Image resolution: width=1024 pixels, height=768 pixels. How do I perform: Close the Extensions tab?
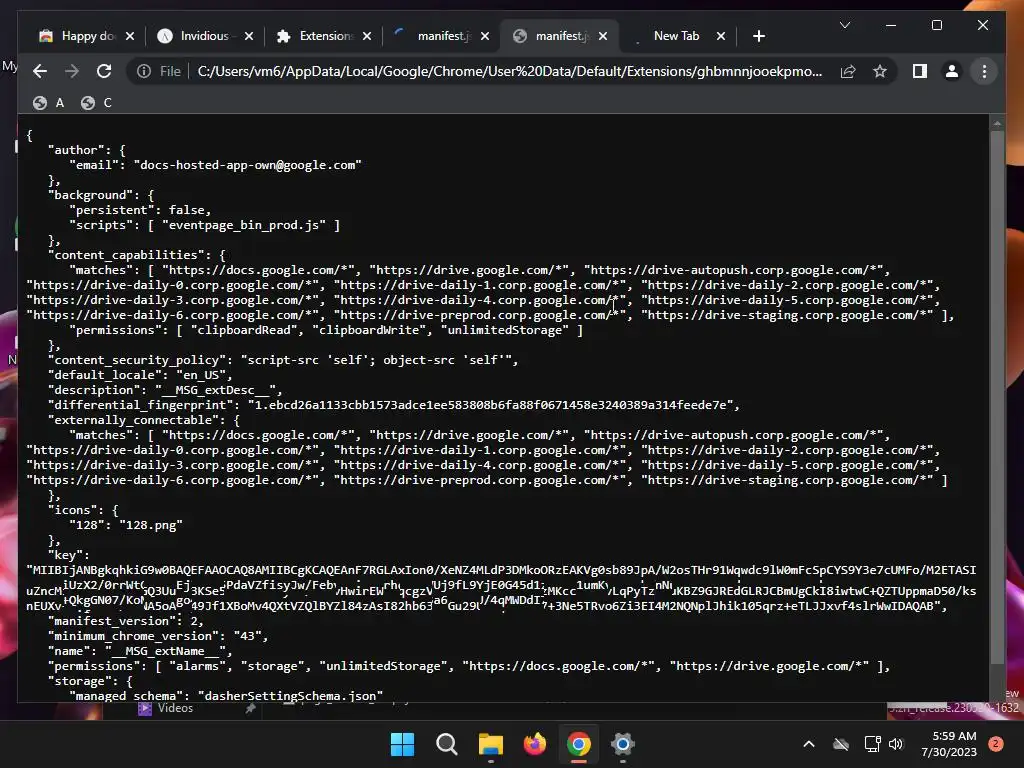[367, 36]
